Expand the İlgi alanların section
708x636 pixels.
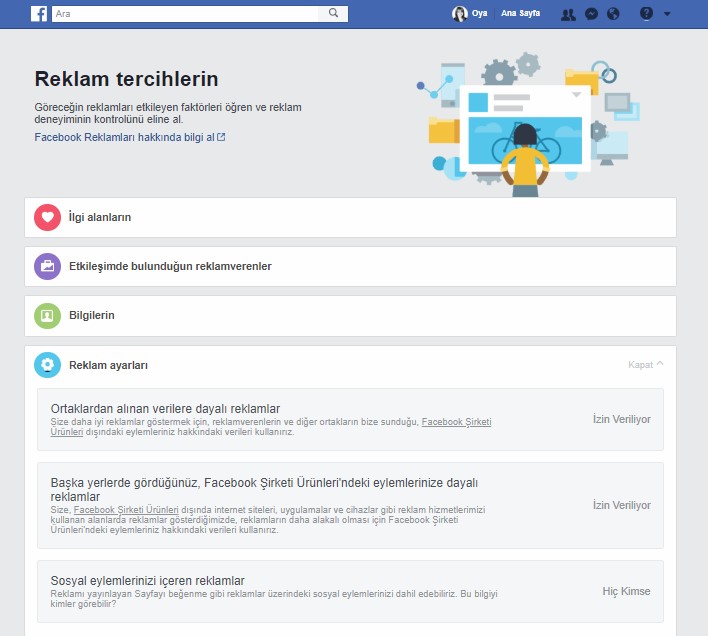click(350, 217)
